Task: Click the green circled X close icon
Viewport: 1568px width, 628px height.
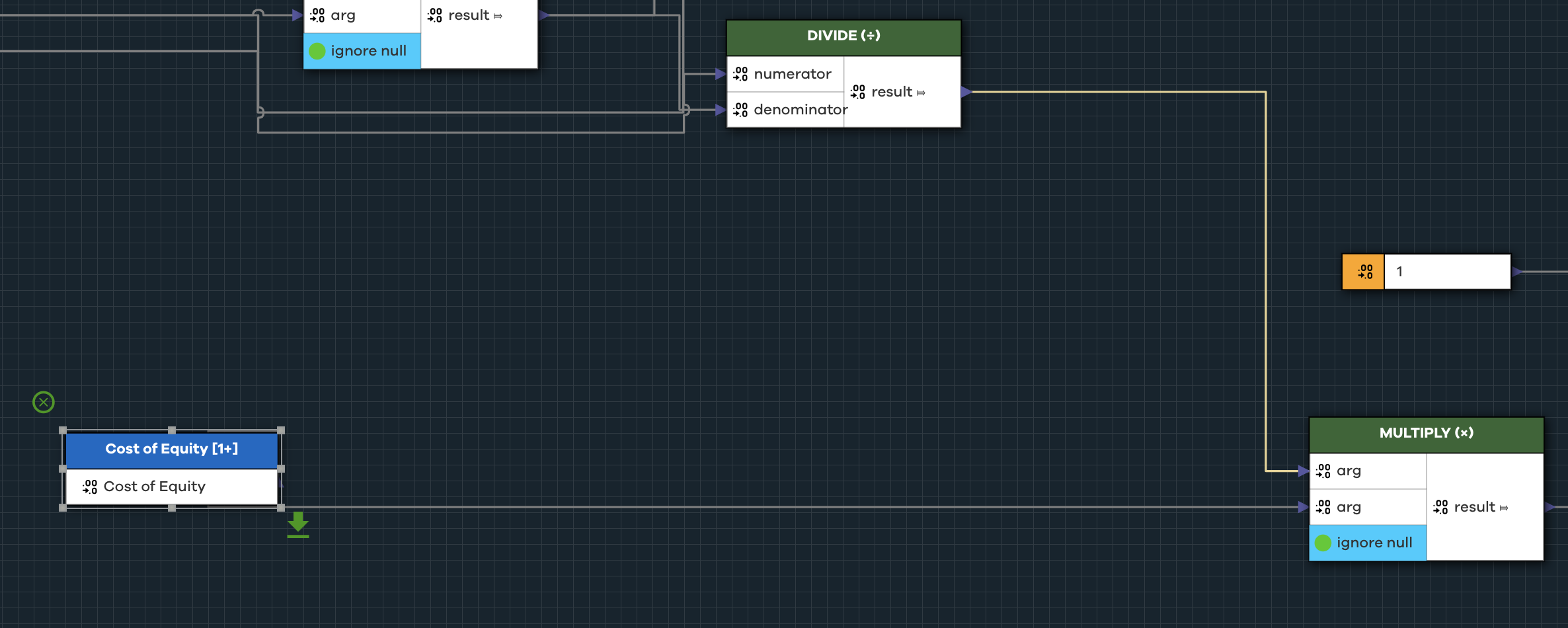Action: [x=44, y=402]
